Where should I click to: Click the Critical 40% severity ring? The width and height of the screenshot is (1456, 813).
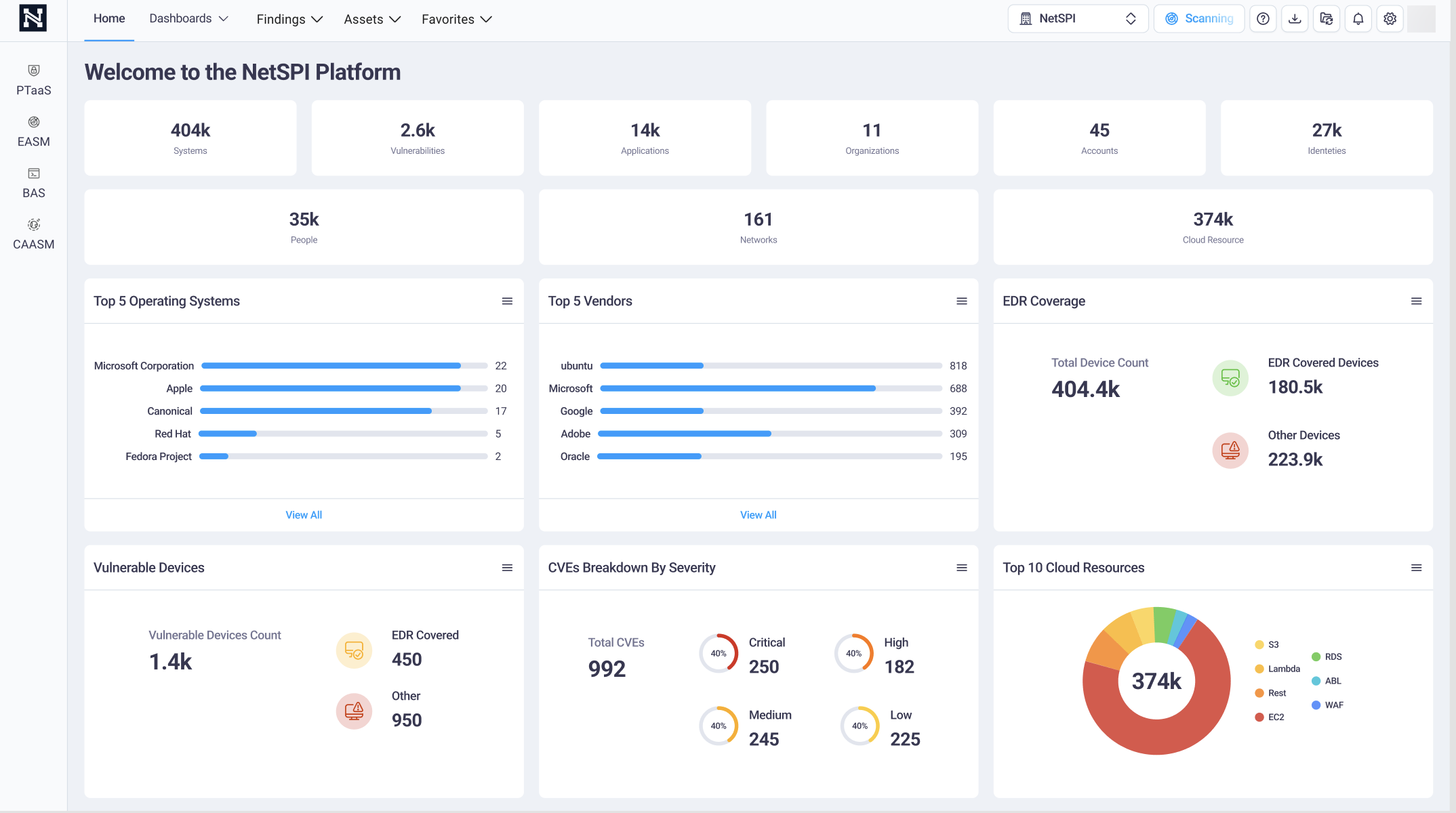(x=719, y=653)
